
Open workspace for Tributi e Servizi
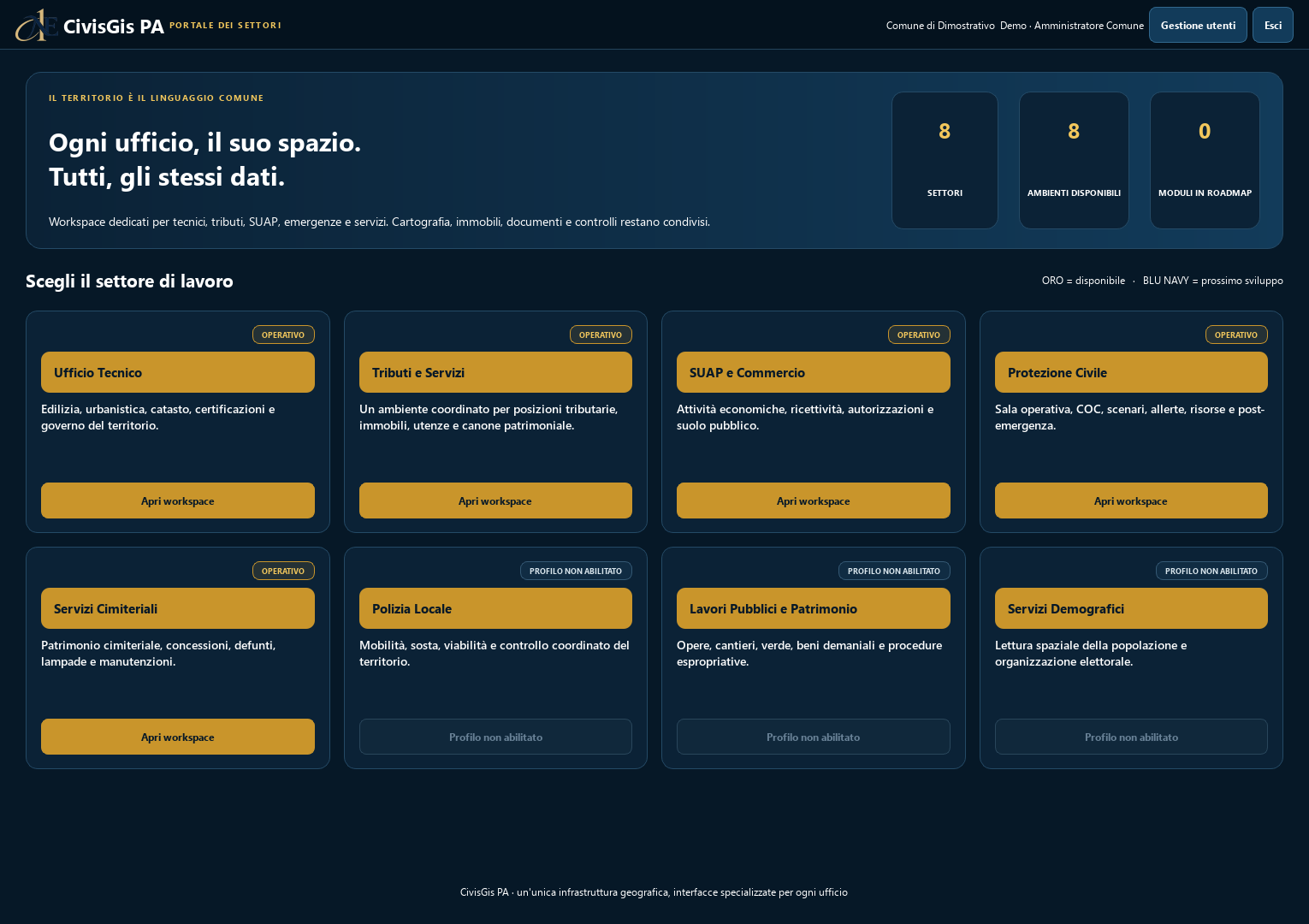495,500
